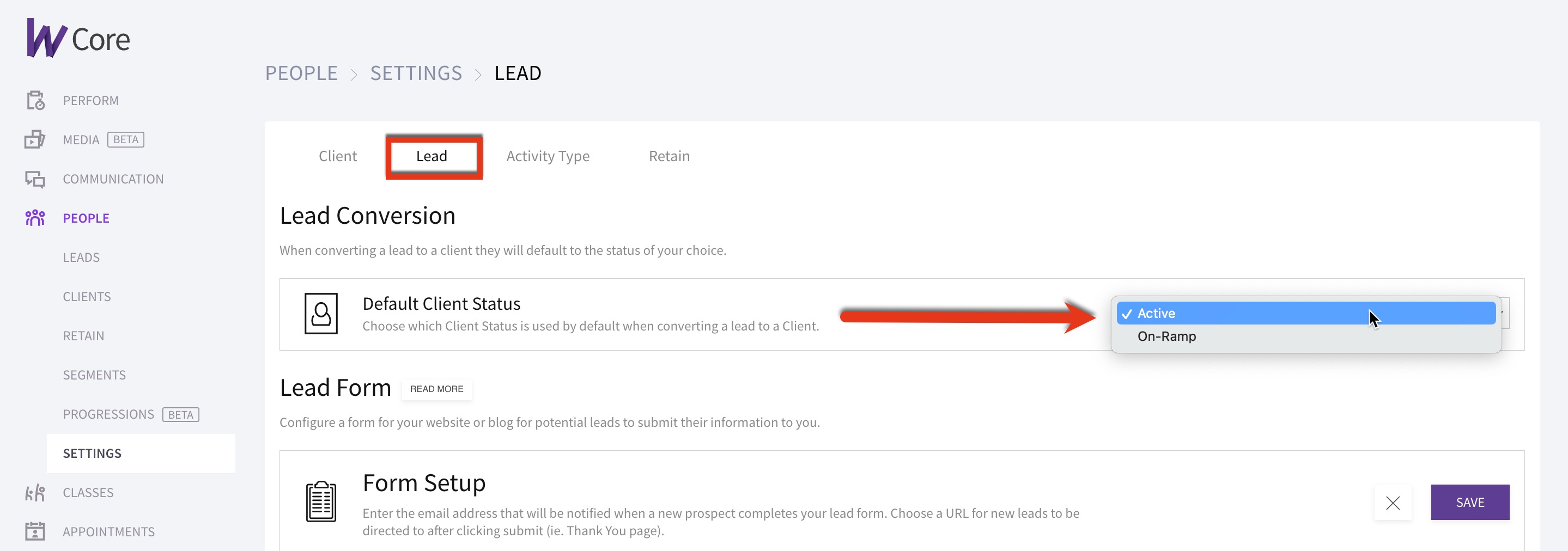
Task: Open the Retain tab
Action: (x=669, y=156)
